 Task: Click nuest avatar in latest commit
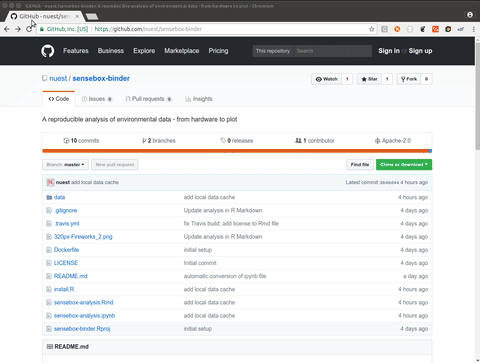50,182
